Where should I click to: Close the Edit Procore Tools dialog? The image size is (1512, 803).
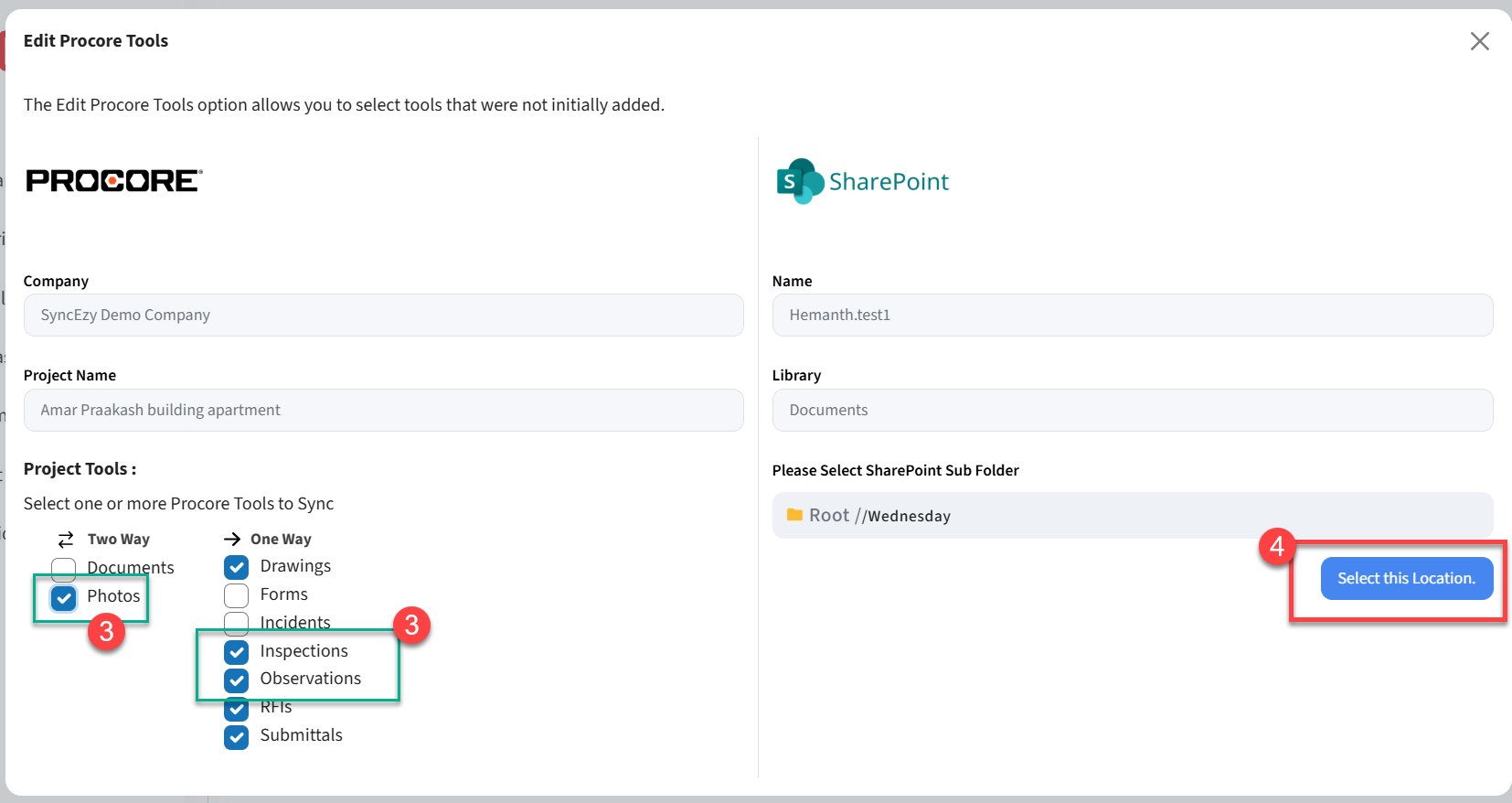point(1479,41)
